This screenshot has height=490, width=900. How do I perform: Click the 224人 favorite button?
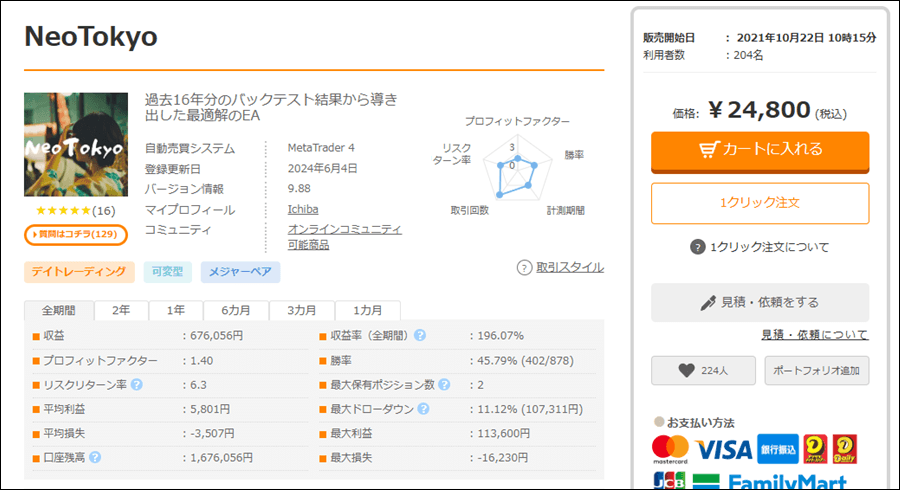pyautogui.click(x=703, y=371)
